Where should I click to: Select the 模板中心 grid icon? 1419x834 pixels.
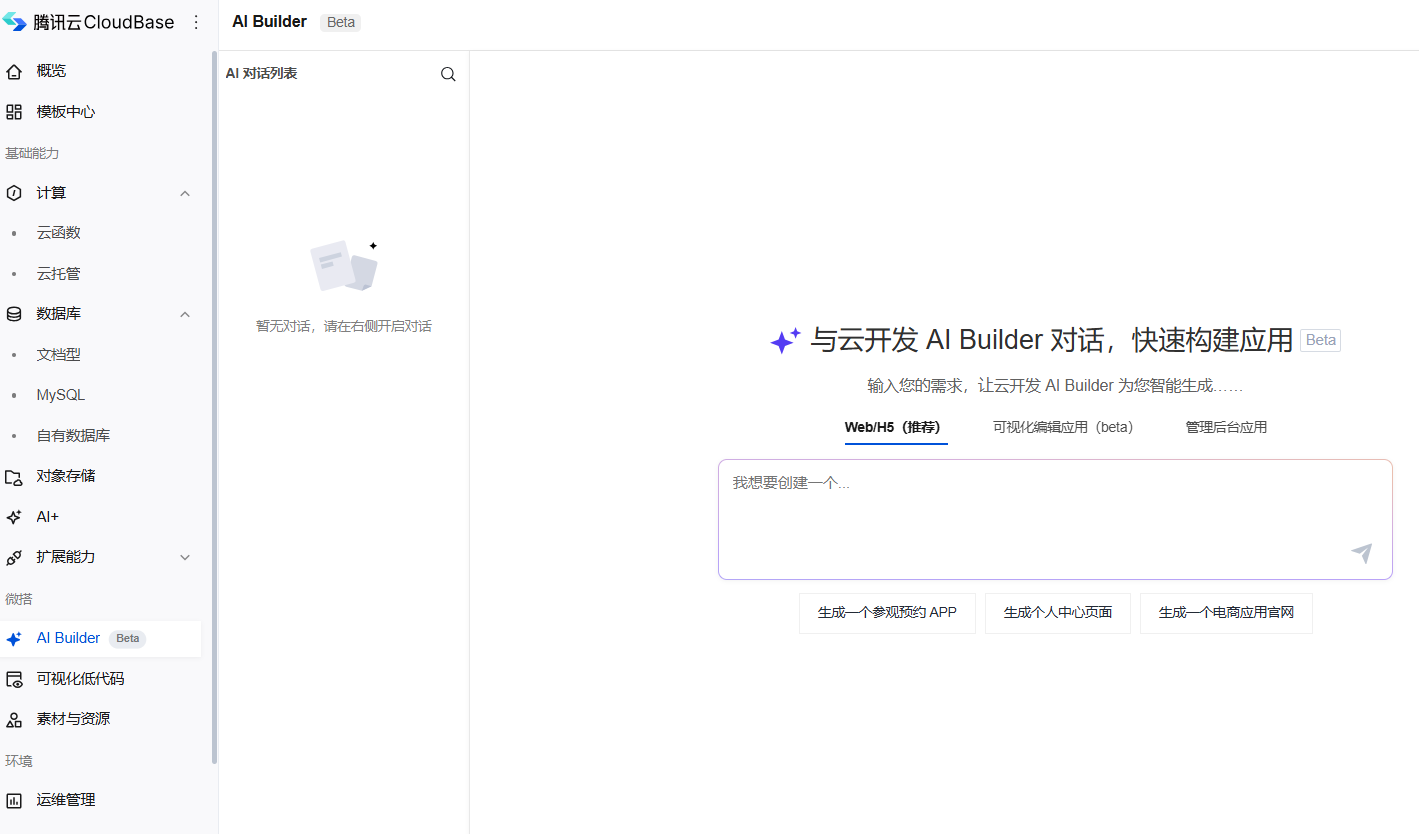click(x=14, y=111)
